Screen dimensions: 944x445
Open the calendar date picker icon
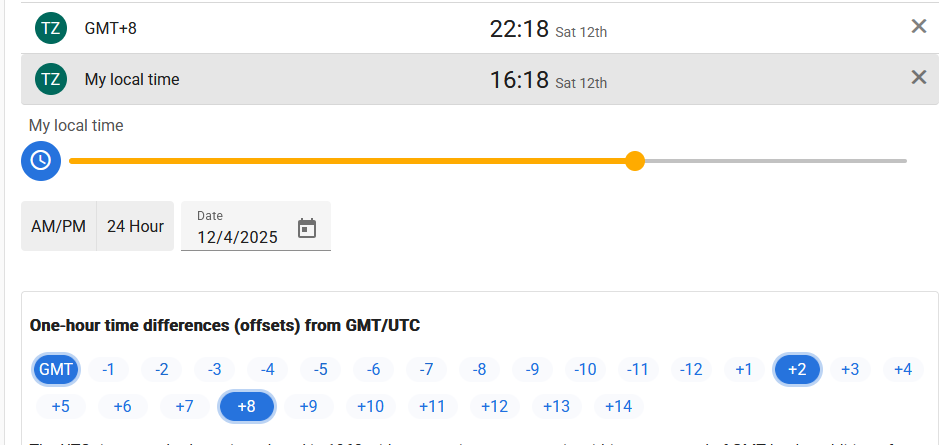pyautogui.click(x=307, y=229)
